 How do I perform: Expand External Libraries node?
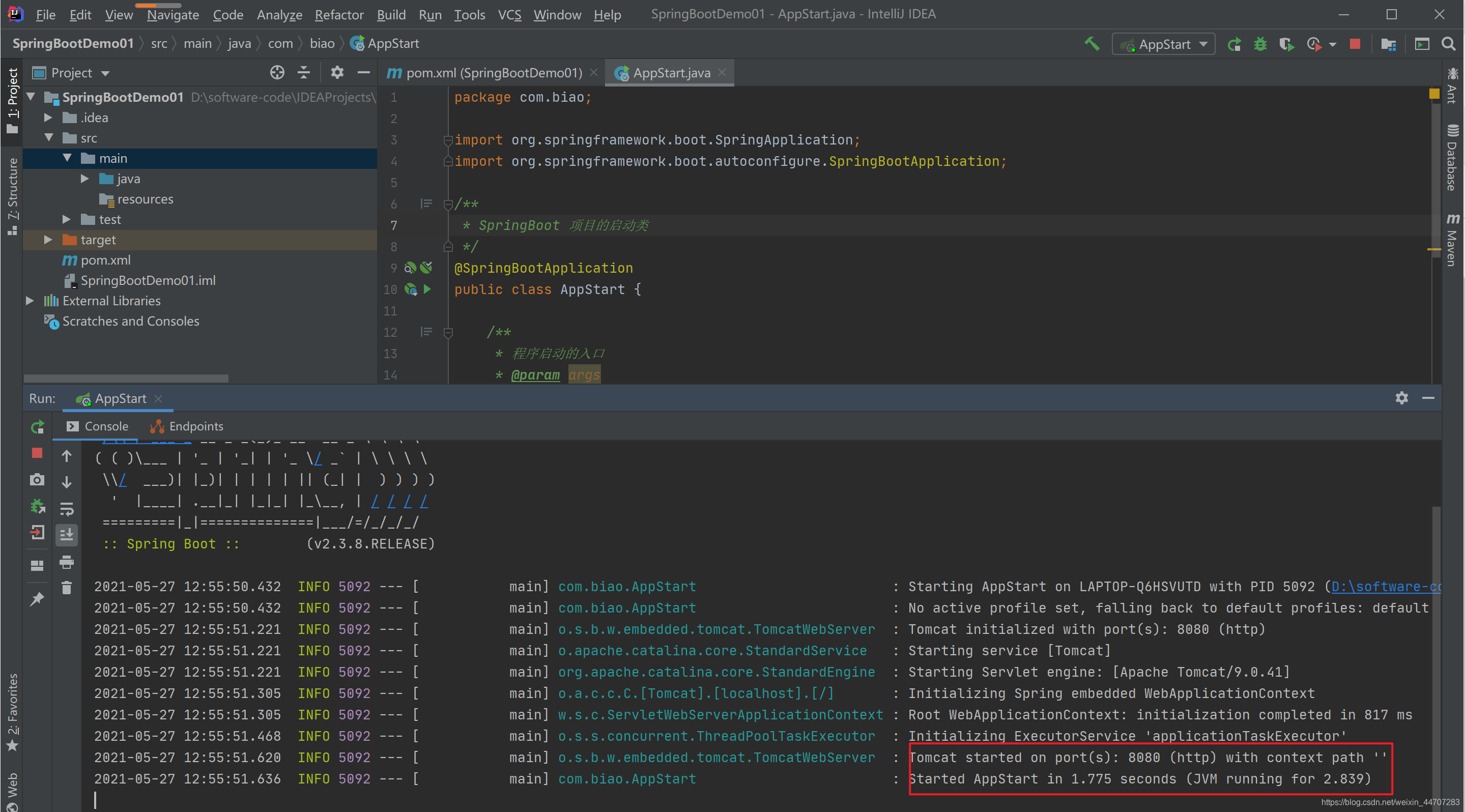point(30,300)
